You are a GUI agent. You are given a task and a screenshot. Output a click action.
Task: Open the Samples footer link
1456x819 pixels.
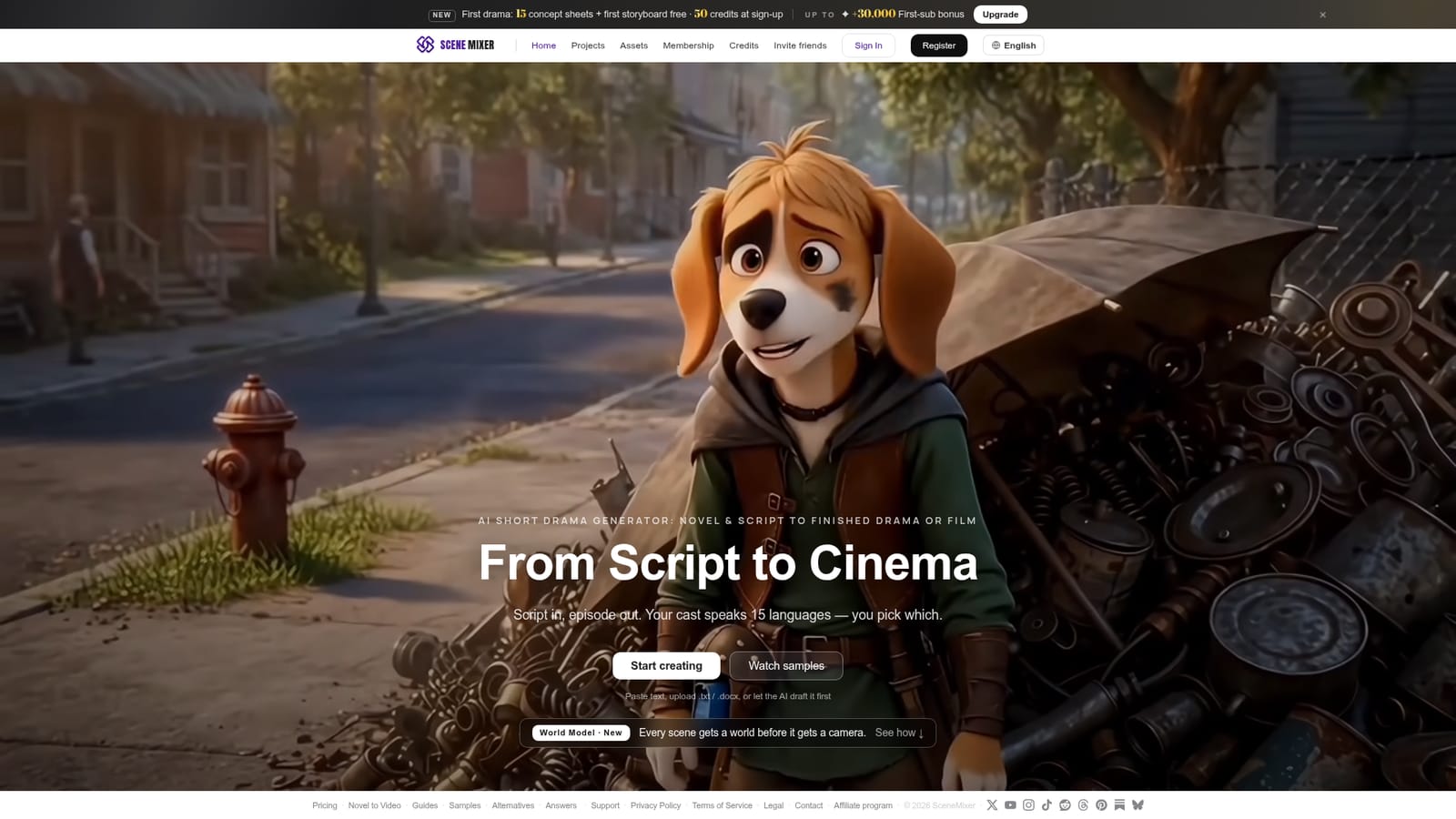[464, 805]
